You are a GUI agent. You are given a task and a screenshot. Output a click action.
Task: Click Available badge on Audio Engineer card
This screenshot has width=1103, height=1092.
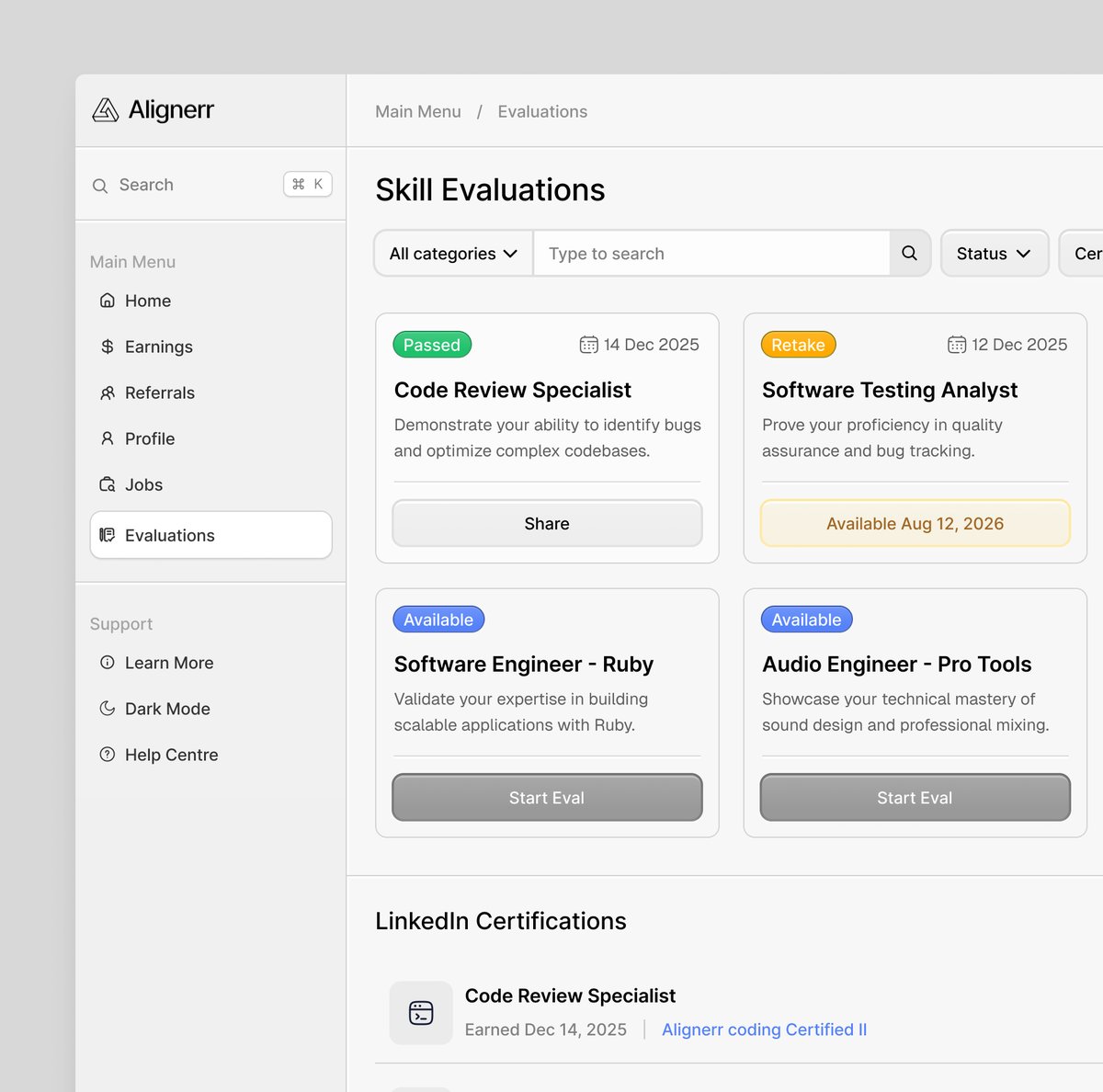[x=806, y=620]
